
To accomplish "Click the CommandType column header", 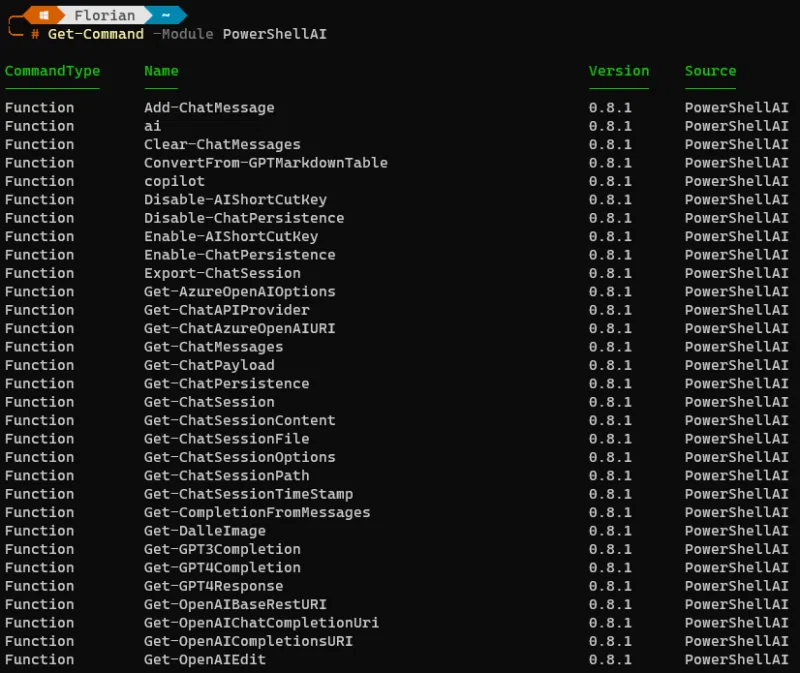I will [53, 71].
